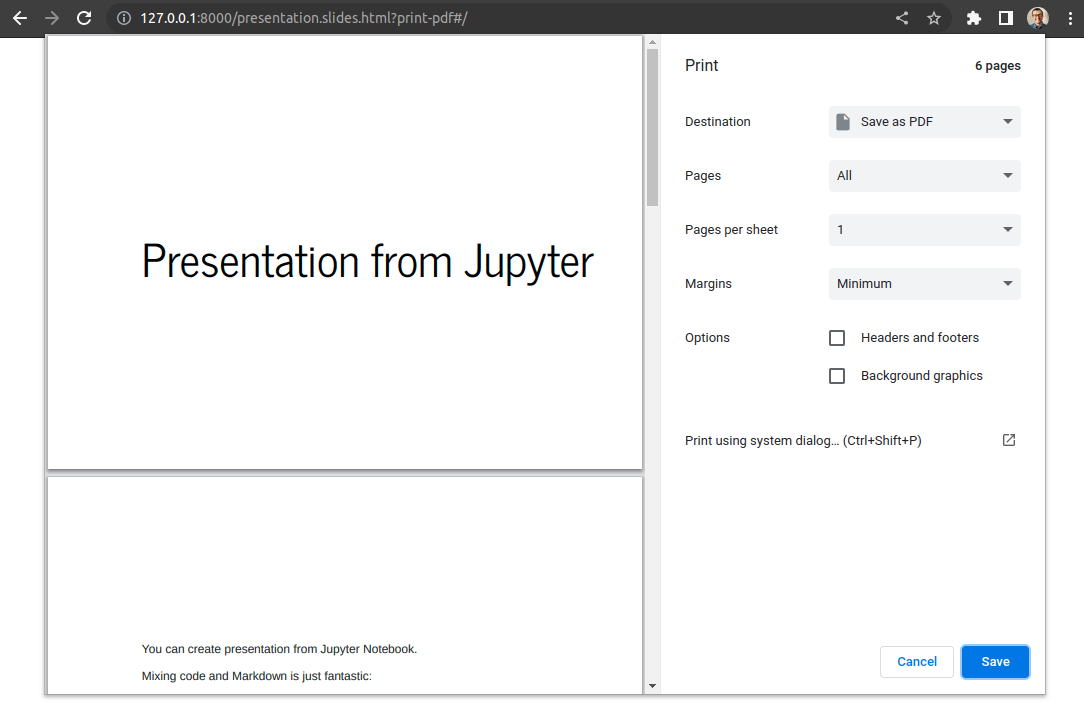Click the forward navigation arrow
Viewport: 1084px width, 713px height.
[x=52, y=17]
